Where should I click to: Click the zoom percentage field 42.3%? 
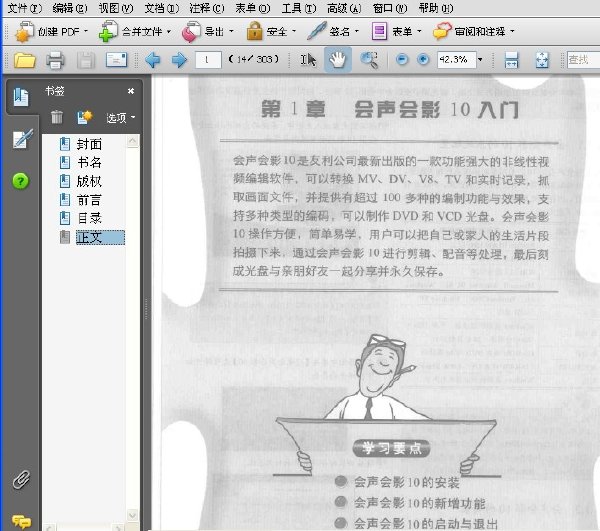[x=457, y=60]
